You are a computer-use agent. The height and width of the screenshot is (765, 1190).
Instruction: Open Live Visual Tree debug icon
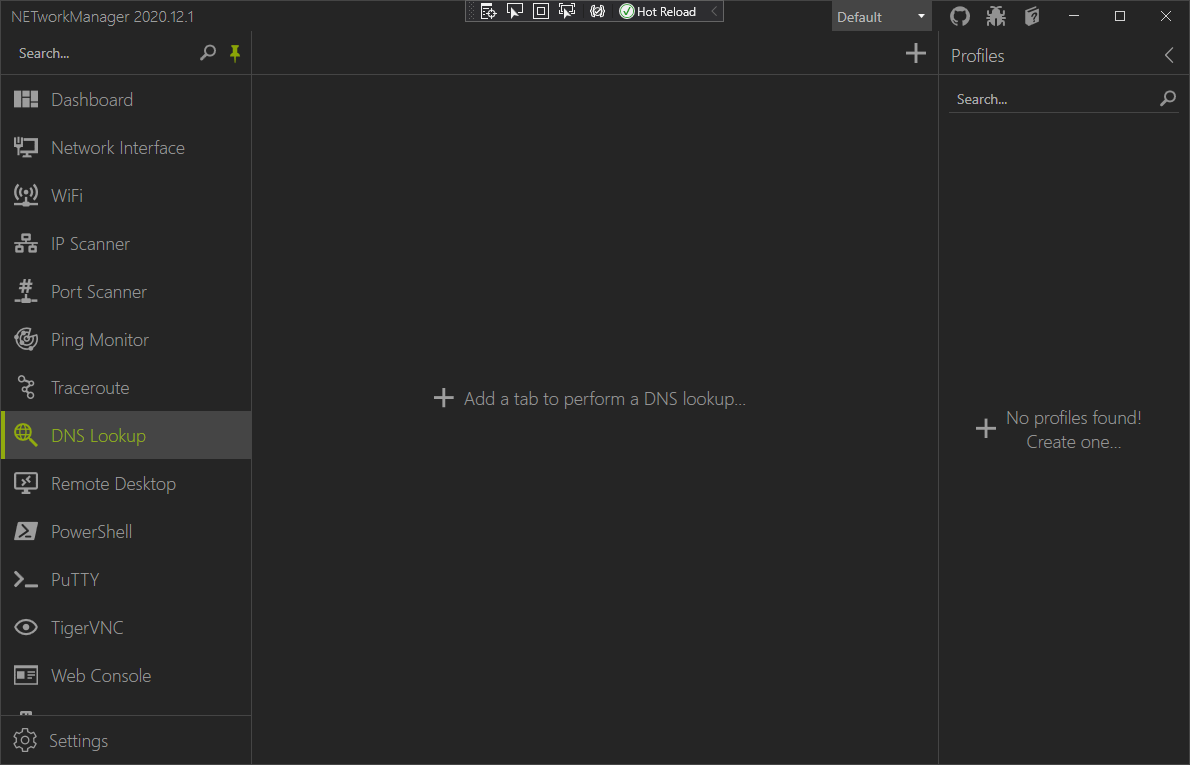tap(489, 11)
